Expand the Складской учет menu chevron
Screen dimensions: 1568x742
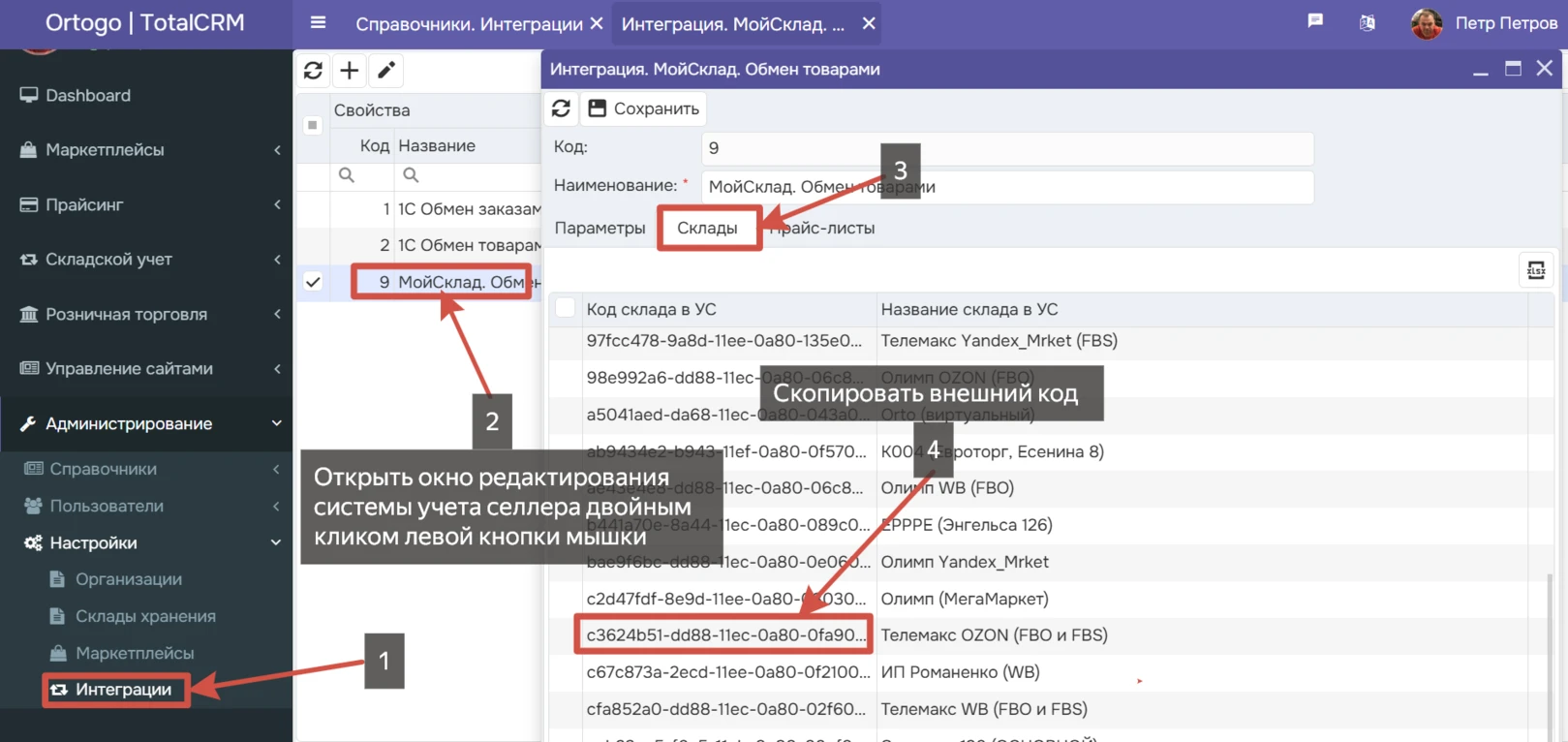[x=277, y=260]
